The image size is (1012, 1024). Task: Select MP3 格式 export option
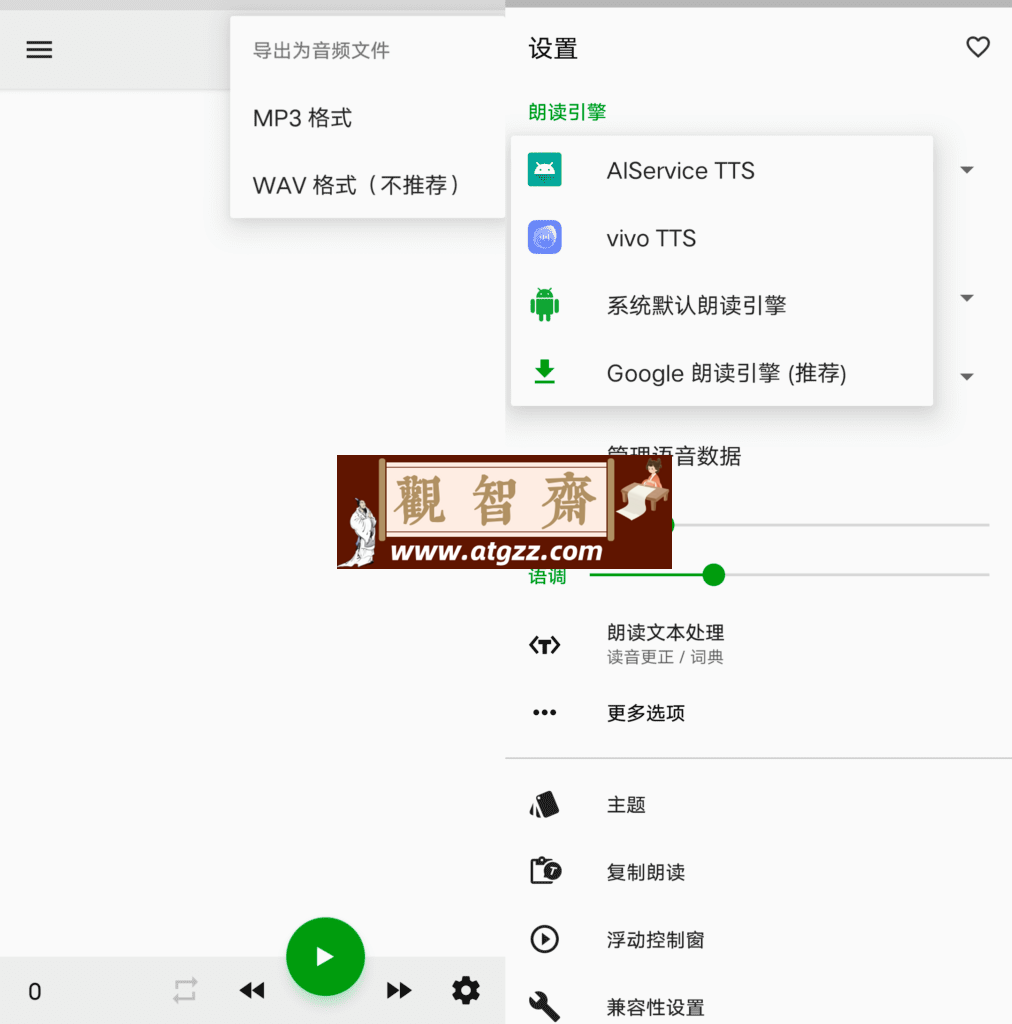tap(367, 118)
